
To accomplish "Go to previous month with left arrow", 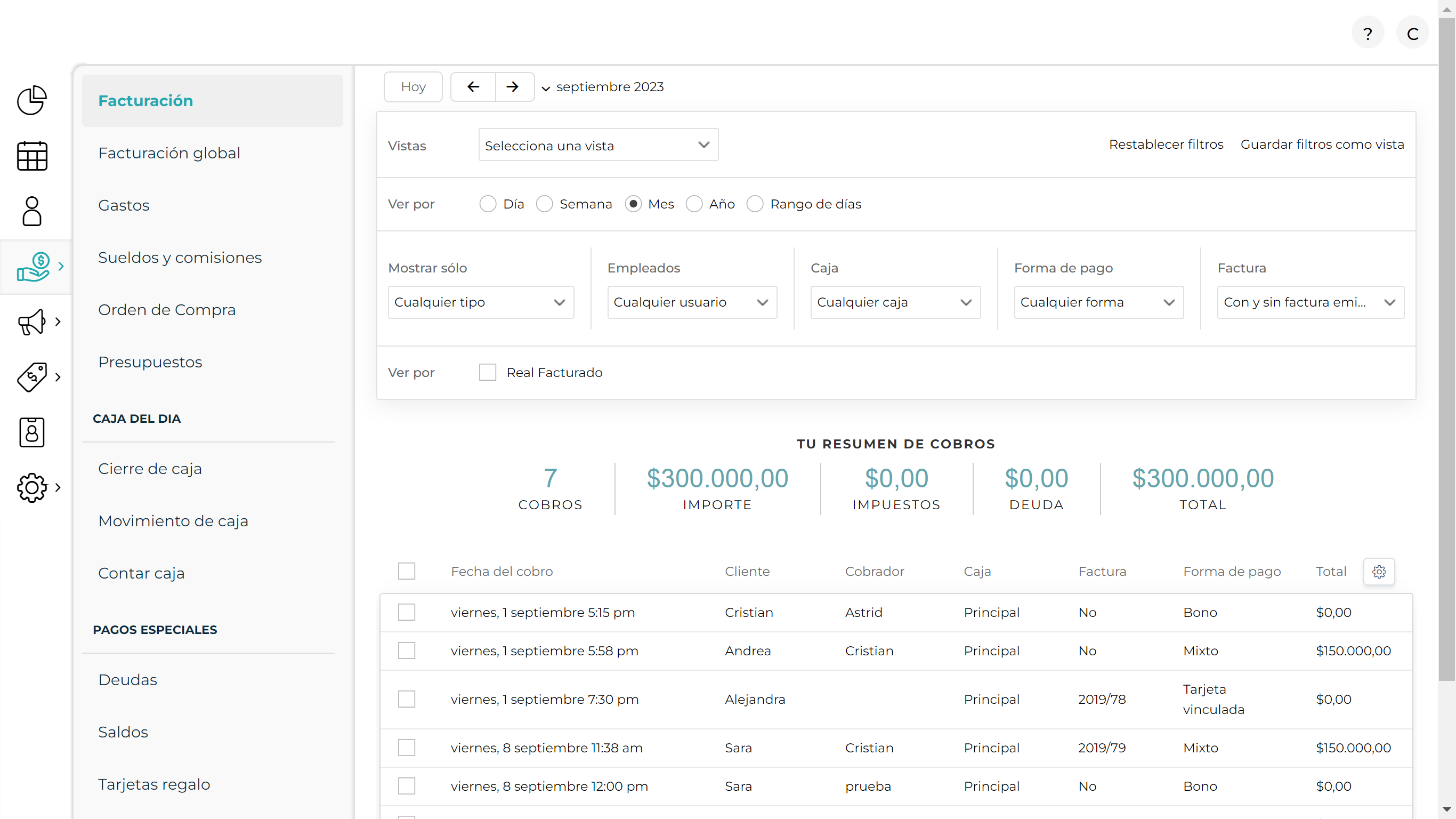I will [x=473, y=86].
